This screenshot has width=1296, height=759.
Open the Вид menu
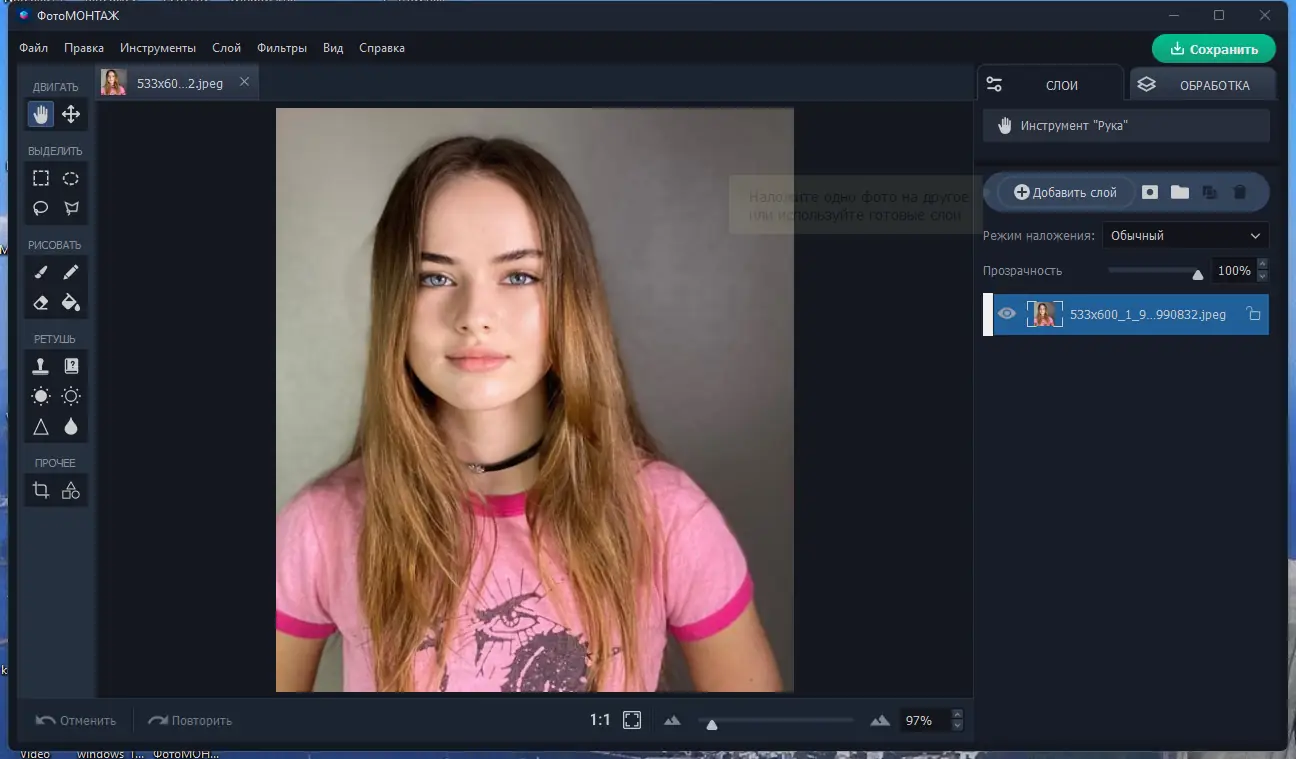(333, 48)
